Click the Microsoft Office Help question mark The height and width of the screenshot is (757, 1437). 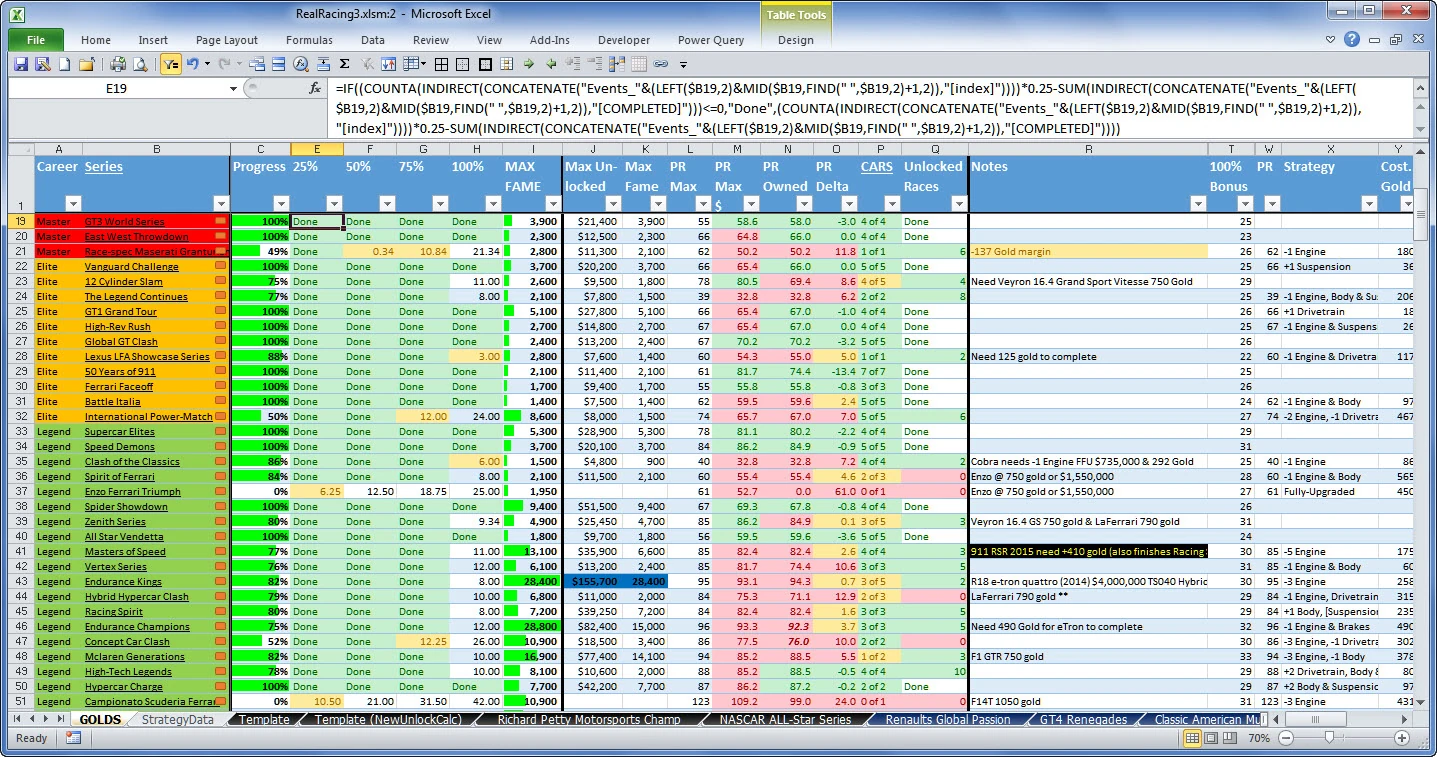pyautogui.click(x=1352, y=40)
